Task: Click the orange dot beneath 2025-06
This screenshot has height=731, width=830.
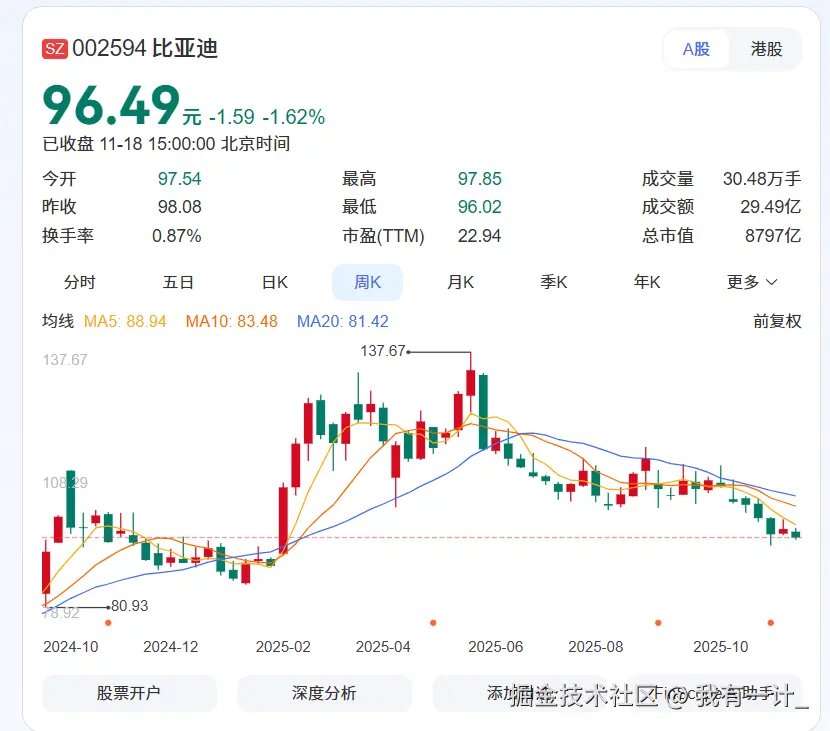Action: click(433, 622)
